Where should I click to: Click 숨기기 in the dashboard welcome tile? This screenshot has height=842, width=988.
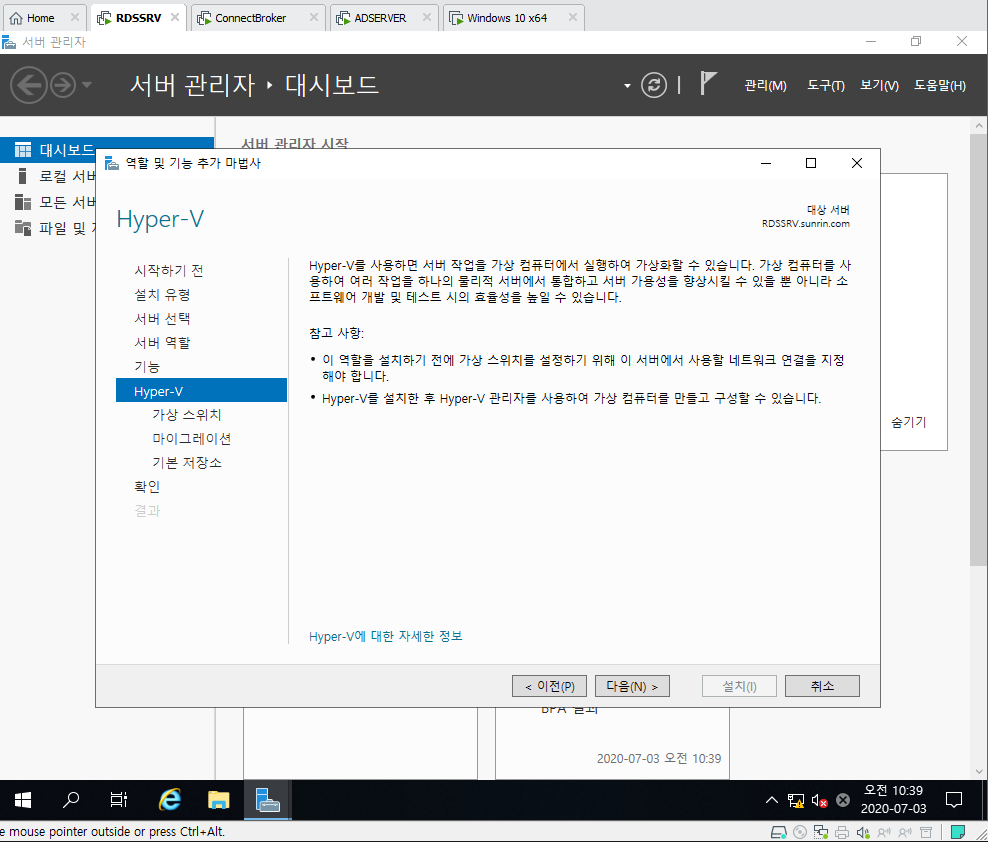click(x=909, y=422)
